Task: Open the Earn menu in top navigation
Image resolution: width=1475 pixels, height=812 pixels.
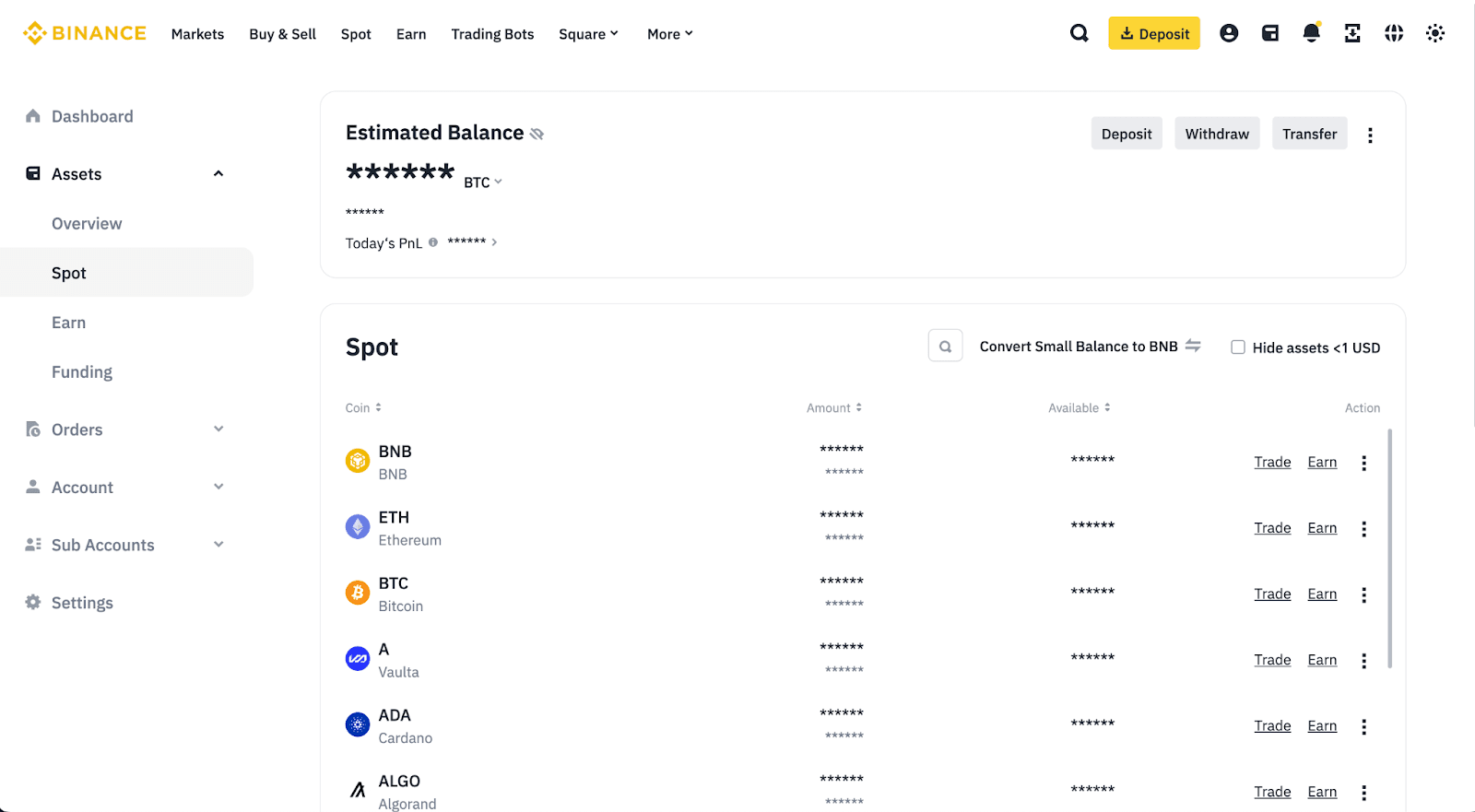Action: pos(411,34)
